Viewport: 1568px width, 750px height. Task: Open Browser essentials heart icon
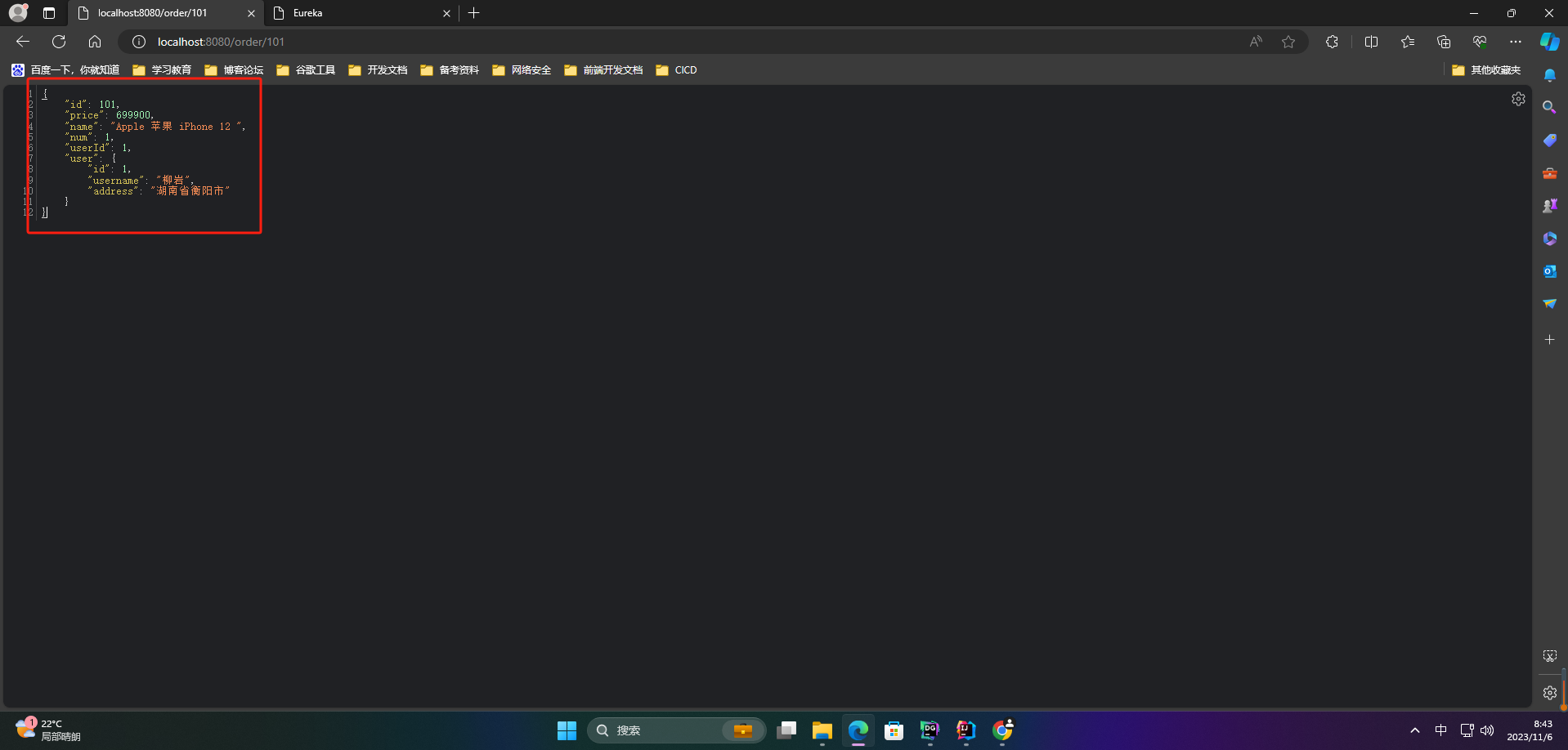coord(1480,42)
